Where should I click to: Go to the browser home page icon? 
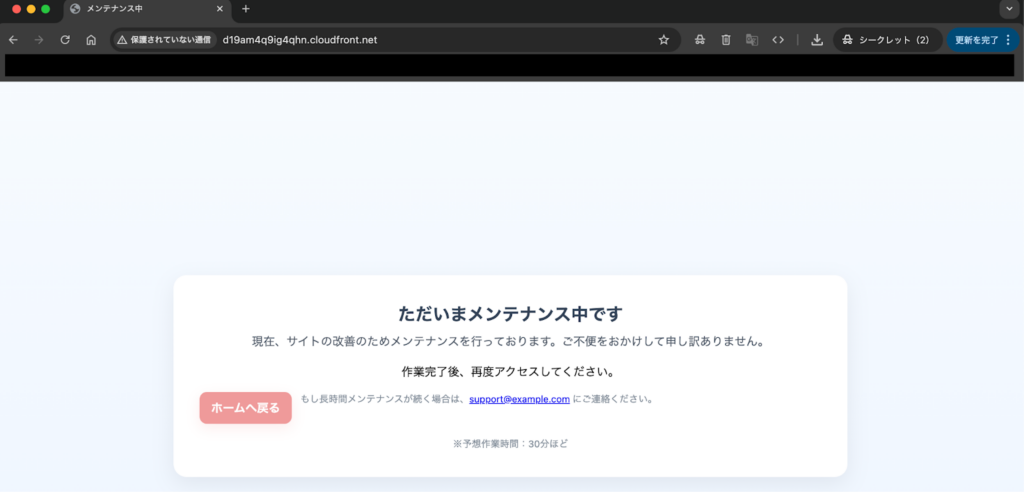tap(91, 40)
